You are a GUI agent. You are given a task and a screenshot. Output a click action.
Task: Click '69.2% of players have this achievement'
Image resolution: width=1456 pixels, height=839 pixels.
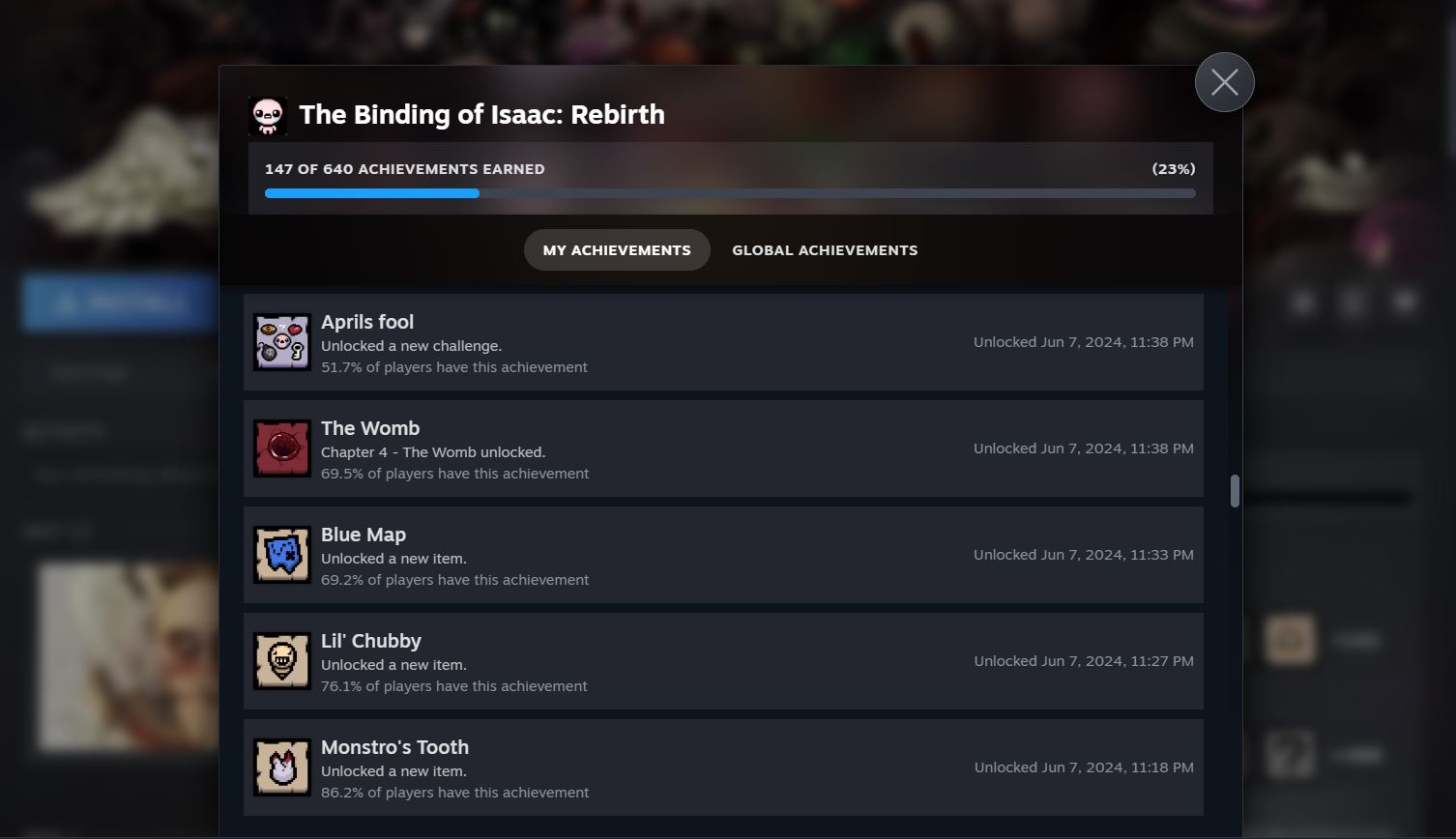[x=455, y=580]
